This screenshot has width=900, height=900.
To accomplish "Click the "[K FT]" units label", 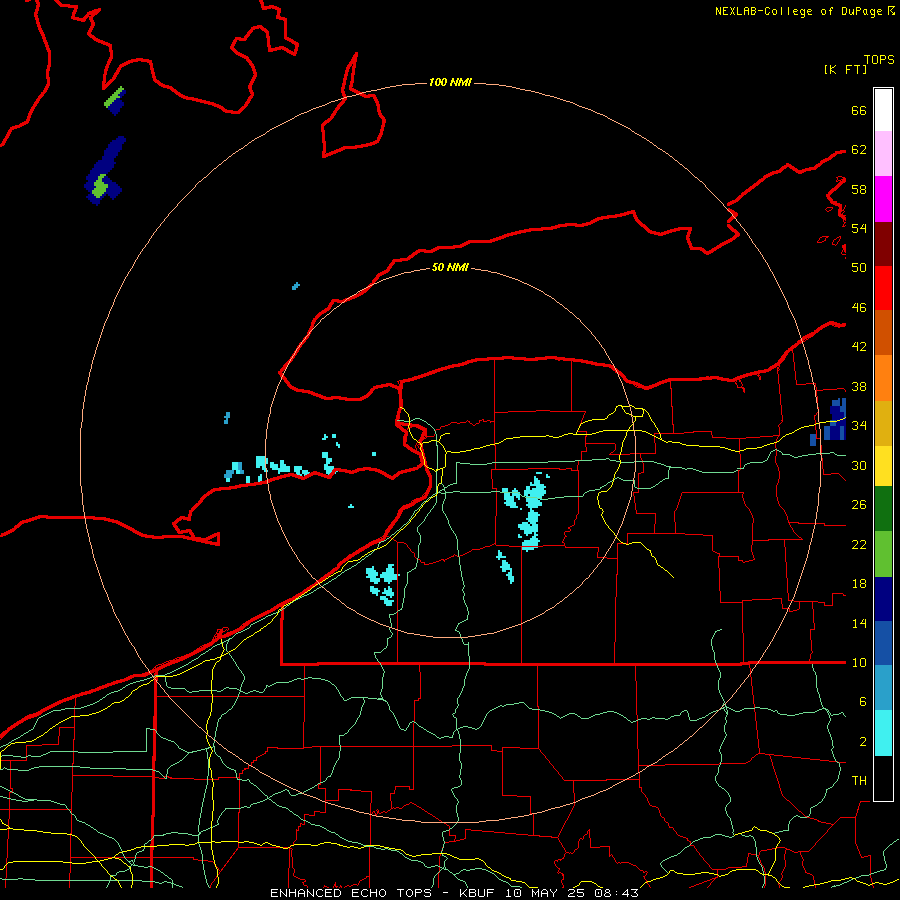I will pyautogui.click(x=845, y=70).
